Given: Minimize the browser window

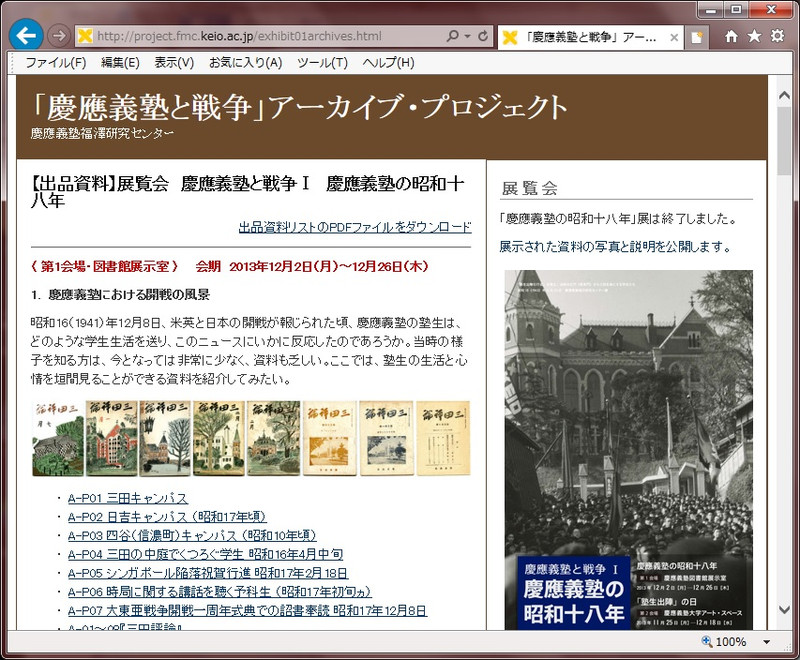Looking at the screenshot, I should (712, 10).
